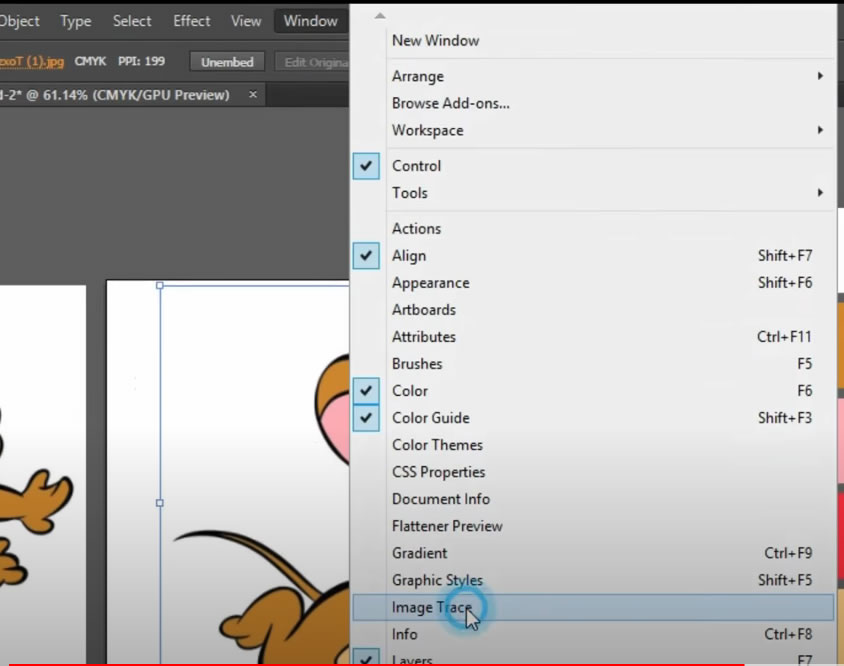Open the Type menu

pyautogui.click(x=75, y=21)
